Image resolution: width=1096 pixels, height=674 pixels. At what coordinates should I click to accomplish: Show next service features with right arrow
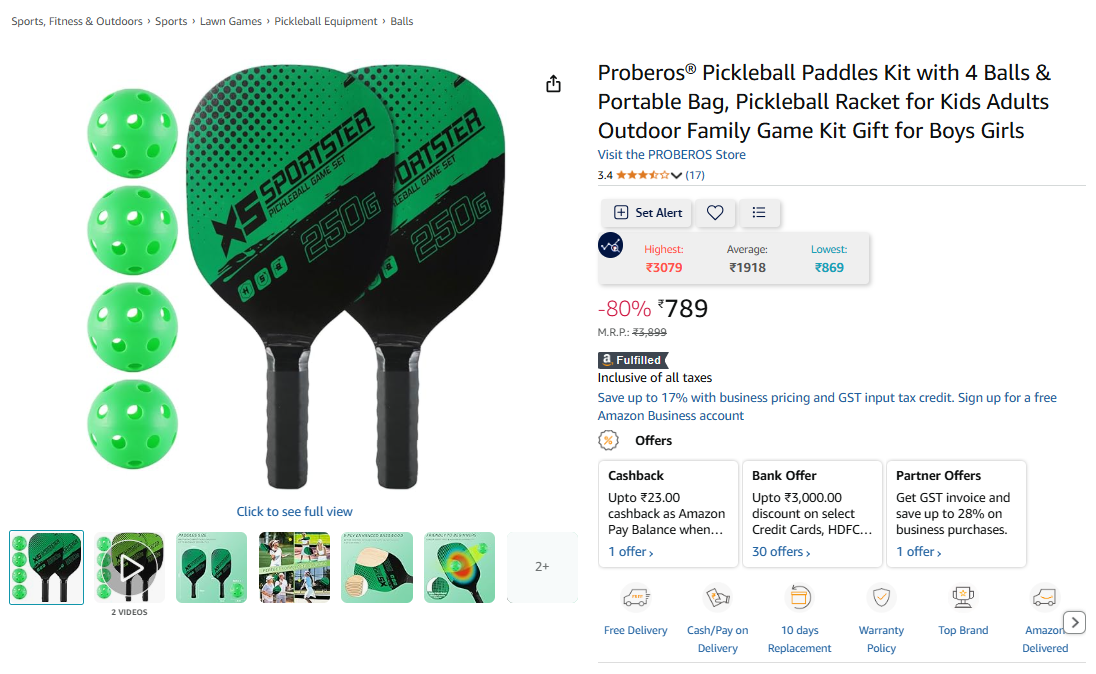[x=1074, y=622]
